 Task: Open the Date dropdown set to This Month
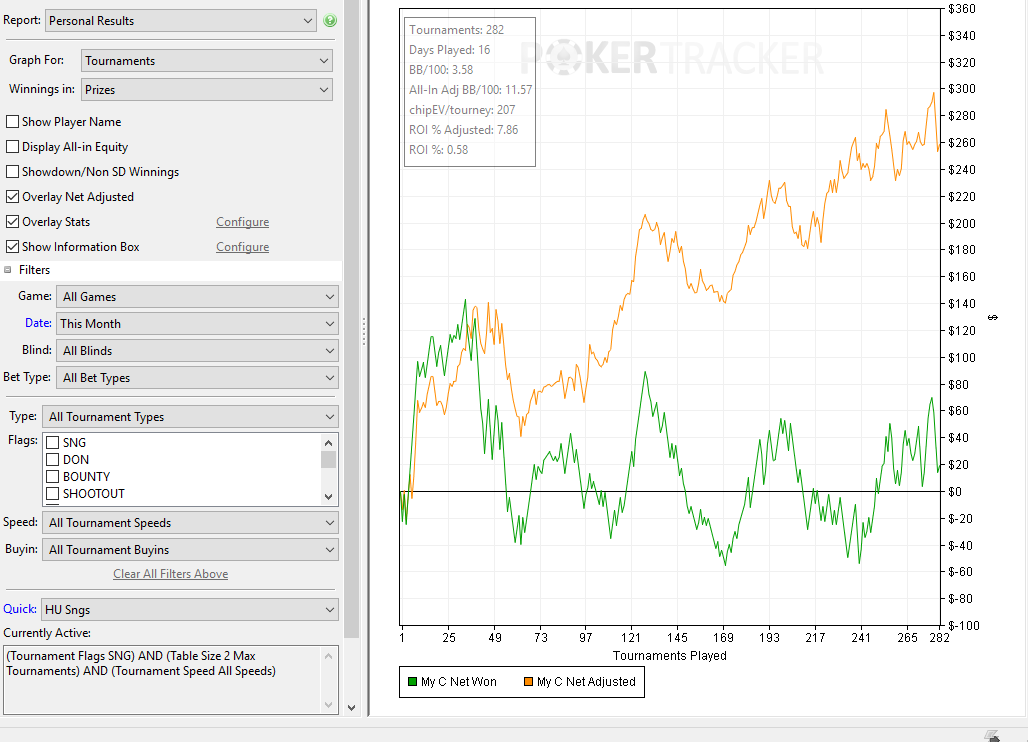click(197, 324)
